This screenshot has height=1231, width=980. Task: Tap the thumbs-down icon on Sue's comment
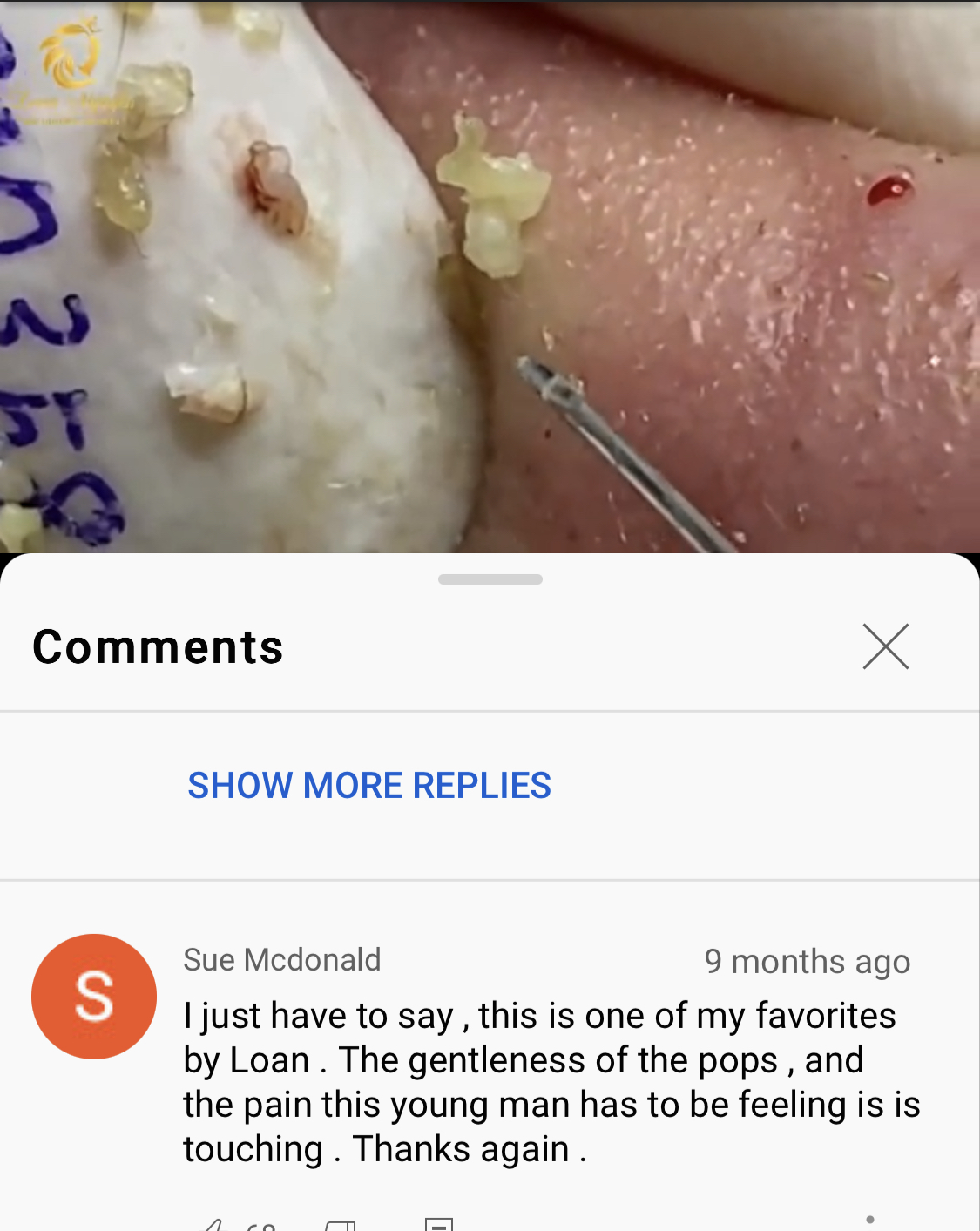pos(341,1226)
